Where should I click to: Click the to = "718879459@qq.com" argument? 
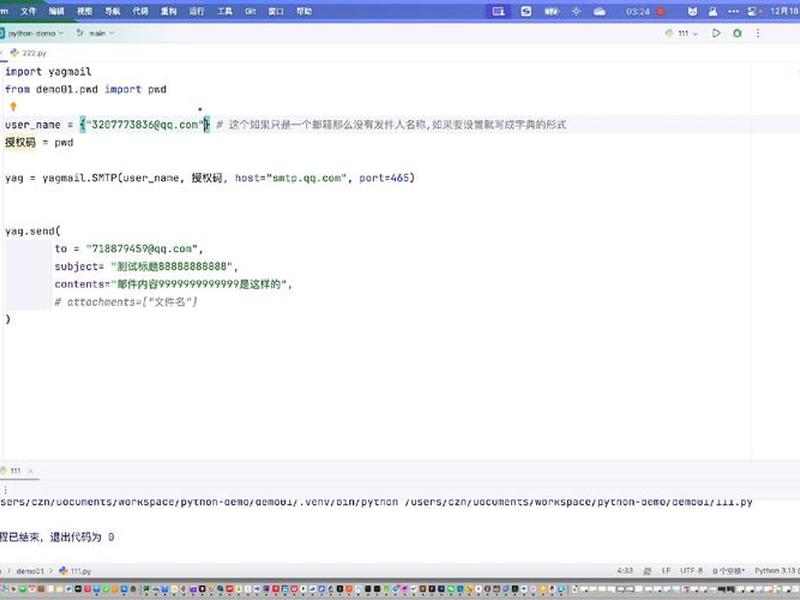129,249
